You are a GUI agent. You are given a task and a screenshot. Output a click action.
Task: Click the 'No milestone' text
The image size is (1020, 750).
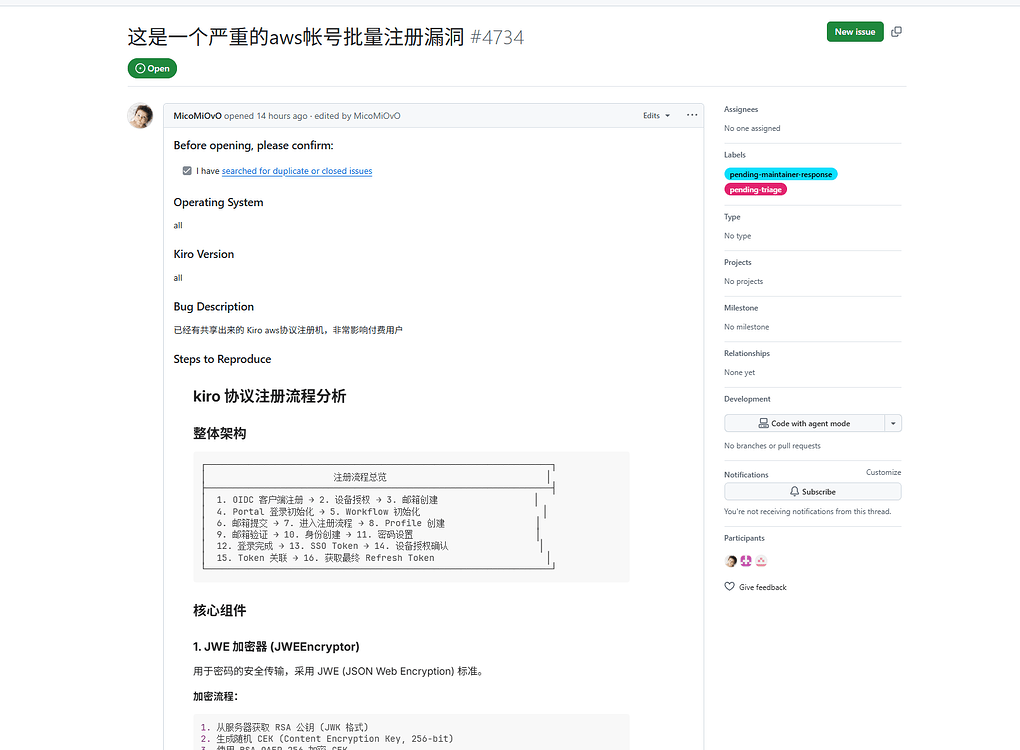(746, 327)
